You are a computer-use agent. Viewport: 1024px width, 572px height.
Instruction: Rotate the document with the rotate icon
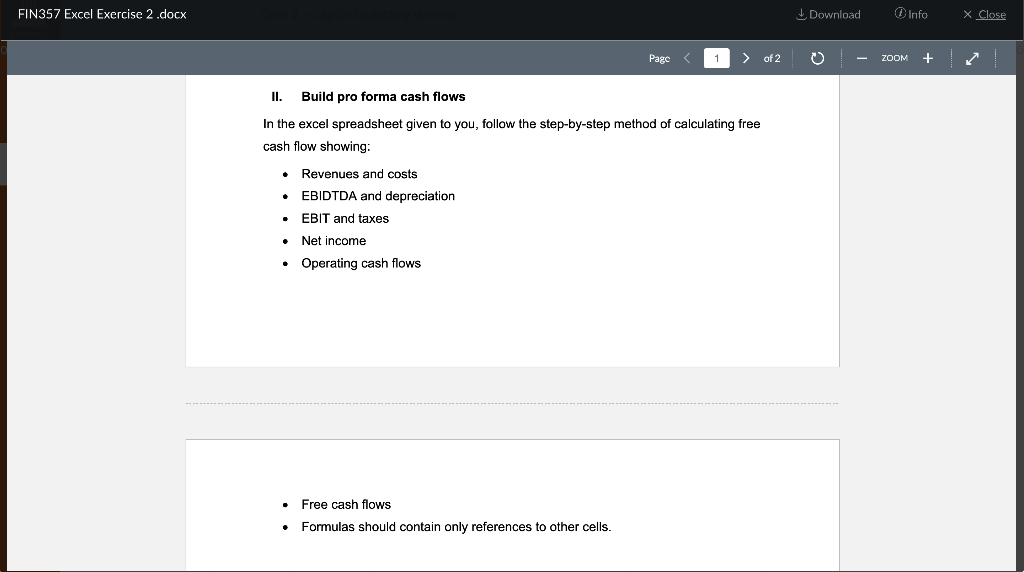[x=817, y=58]
